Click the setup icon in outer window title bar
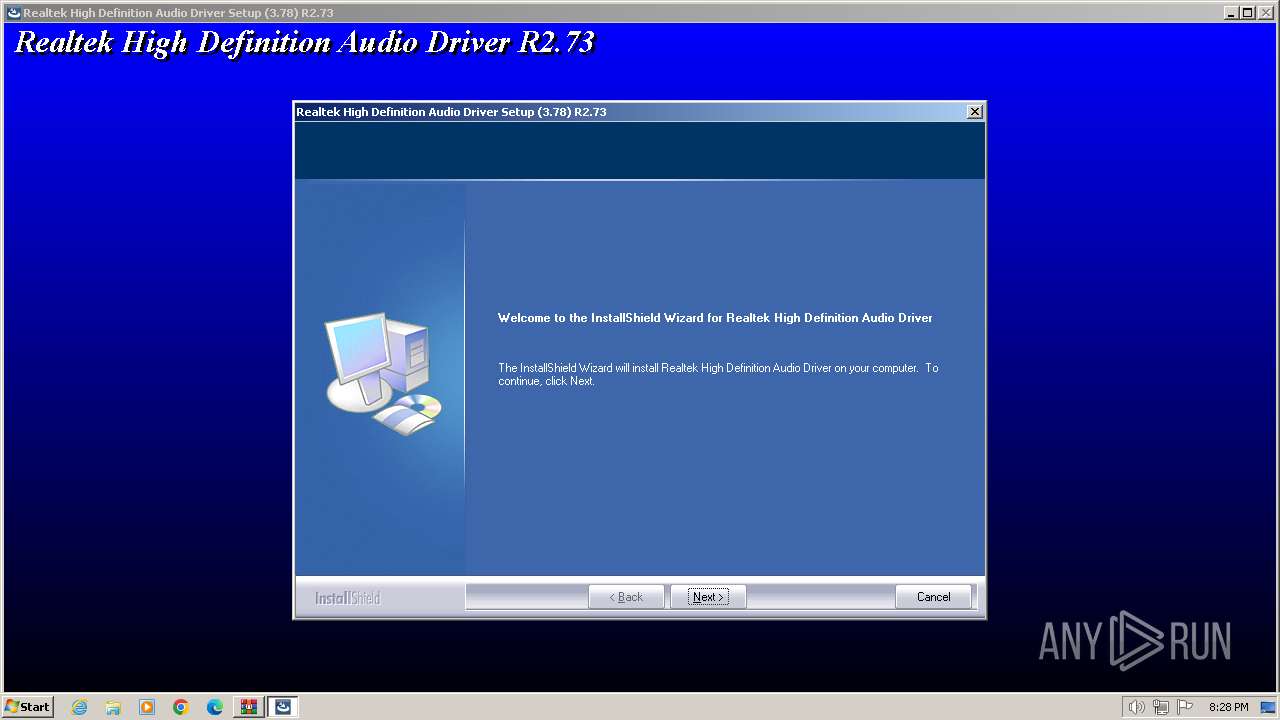 13,13
